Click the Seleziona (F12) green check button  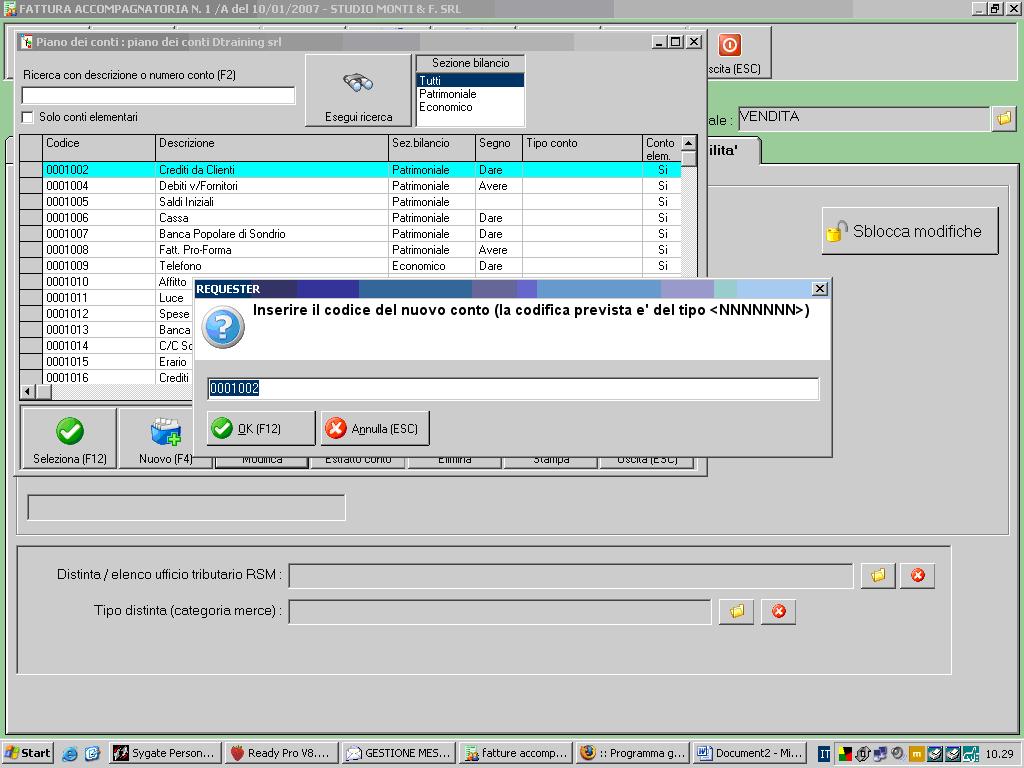69,438
